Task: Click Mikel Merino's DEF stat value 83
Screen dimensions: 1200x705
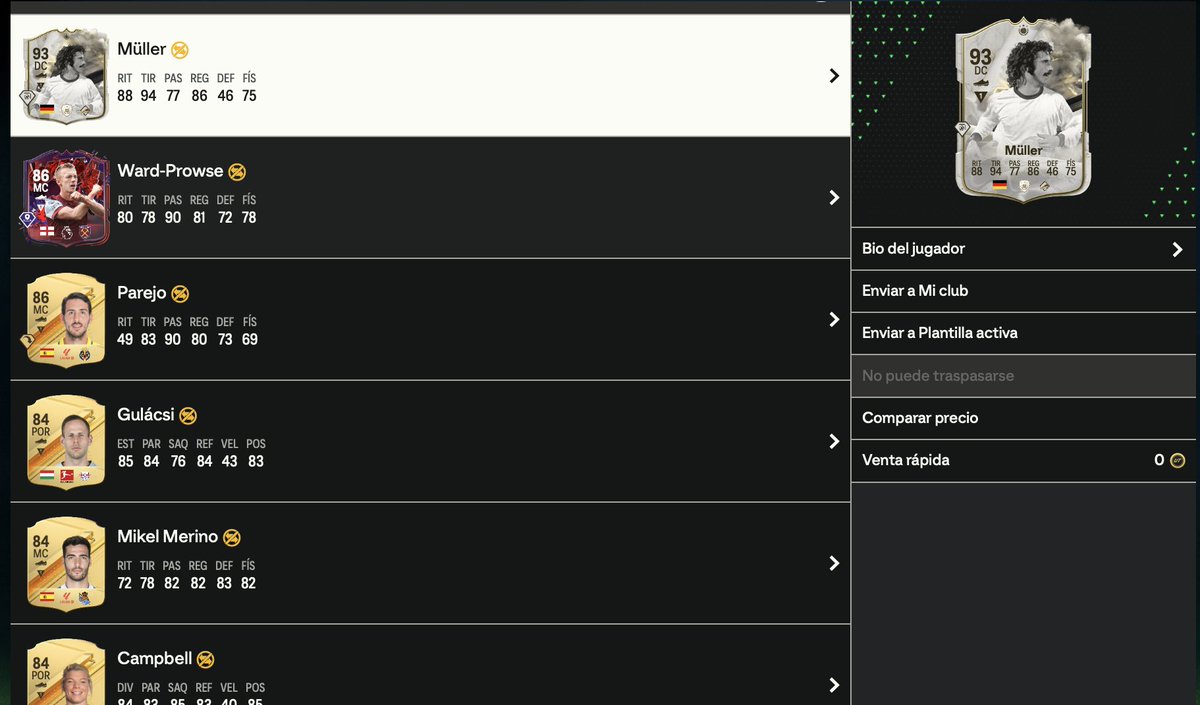Action: [224, 584]
